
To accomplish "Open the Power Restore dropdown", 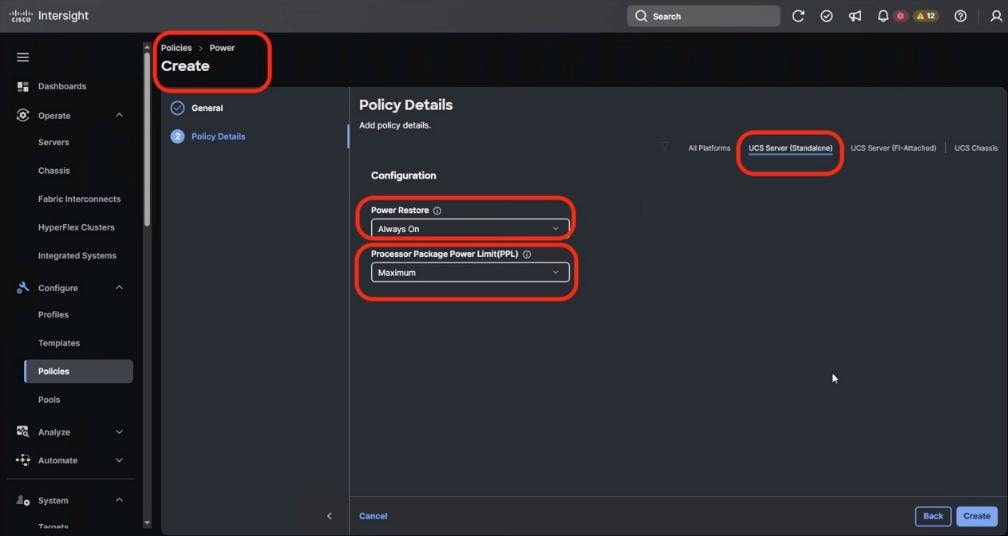I will click(x=470, y=229).
